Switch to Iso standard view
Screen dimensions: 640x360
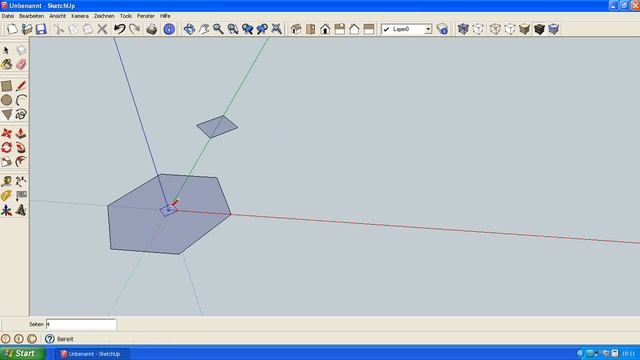[x=296, y=29]
